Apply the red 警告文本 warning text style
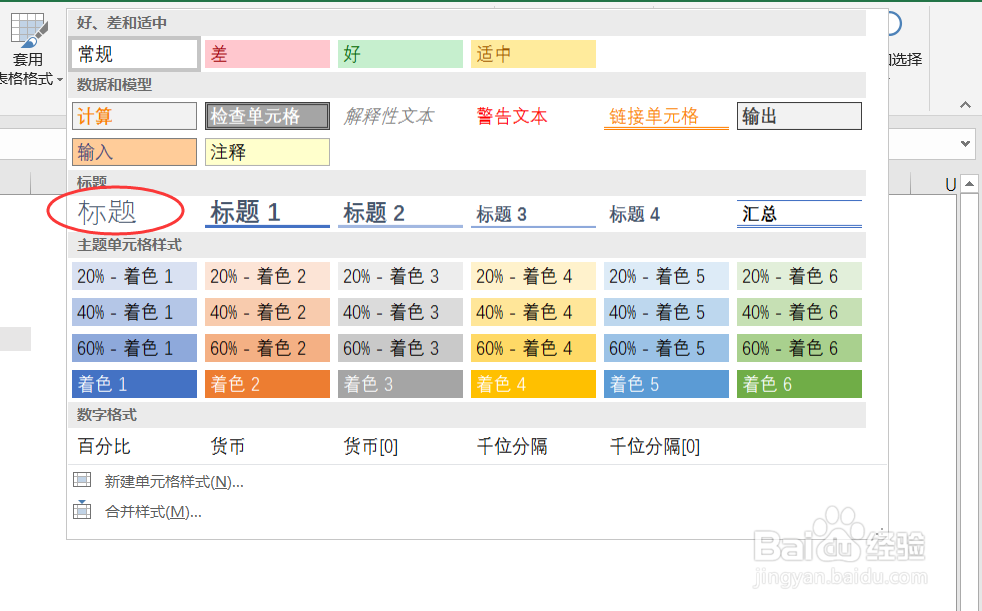The height and width of the screenshot is (611, 982). coord(533,116)
